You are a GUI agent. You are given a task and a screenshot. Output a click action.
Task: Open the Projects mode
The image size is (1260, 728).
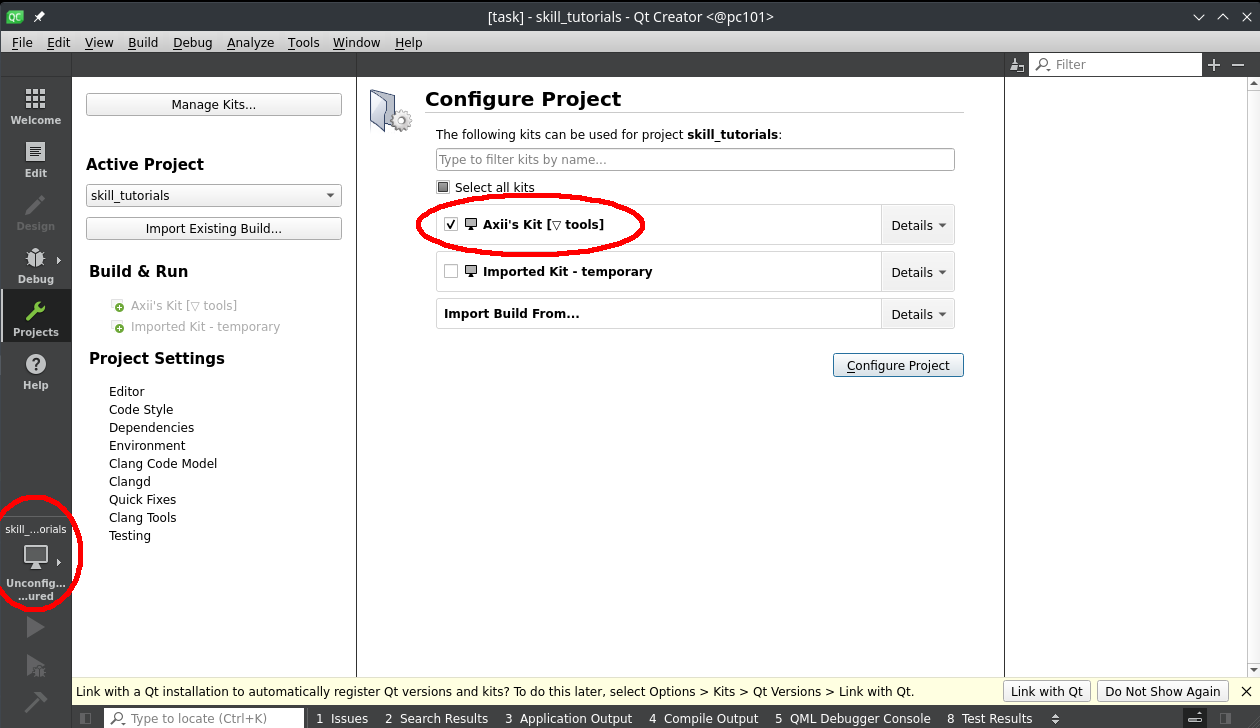coord(36,316)
